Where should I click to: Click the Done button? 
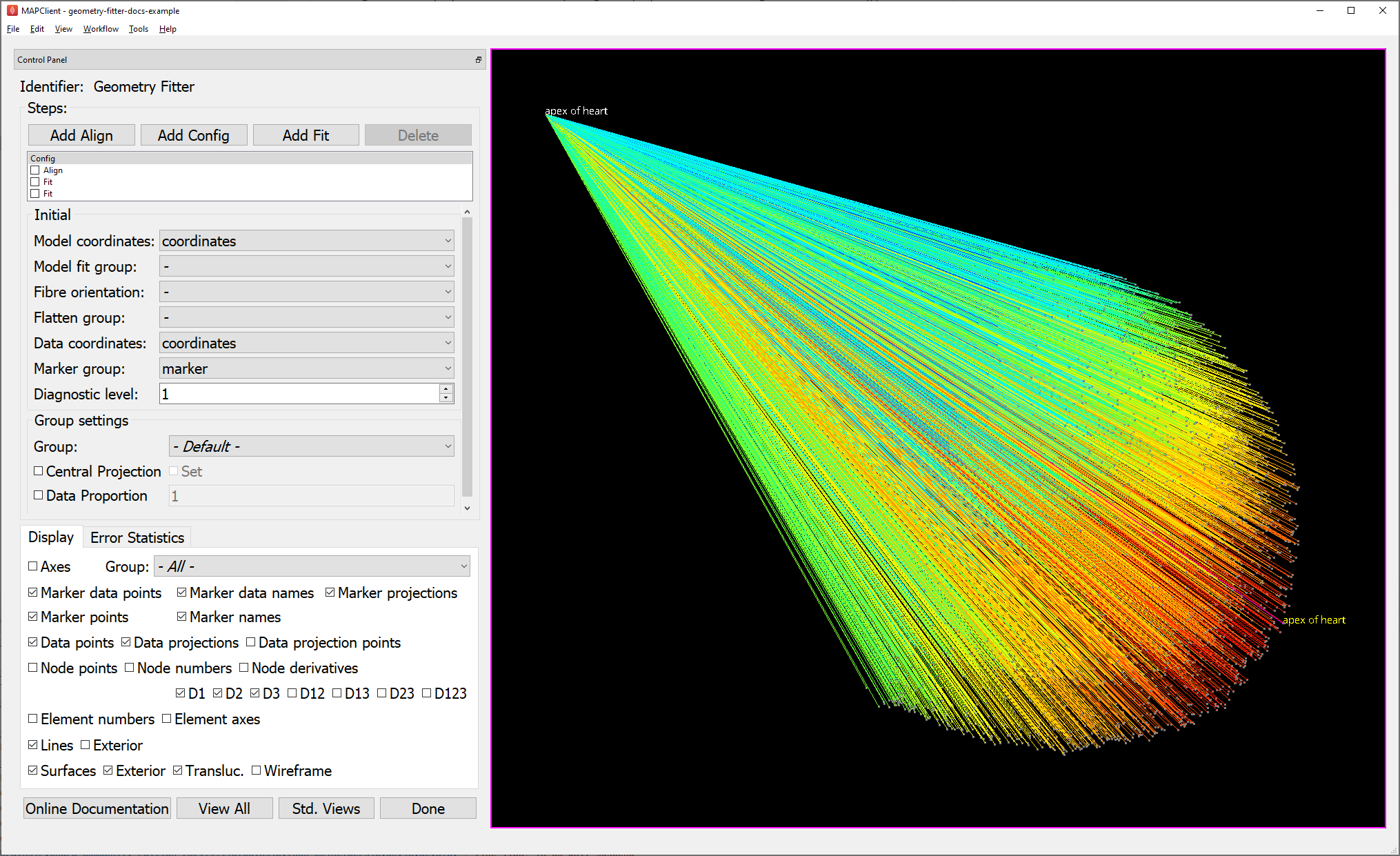click(x=428, y=808)
